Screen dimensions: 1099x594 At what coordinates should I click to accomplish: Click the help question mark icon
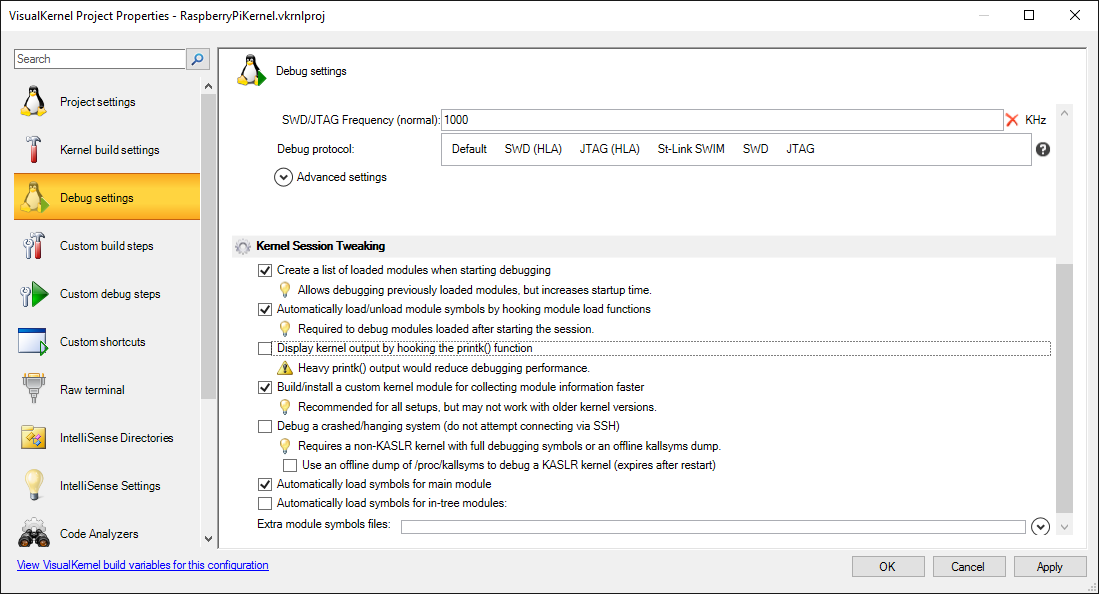coord(1043,149)
